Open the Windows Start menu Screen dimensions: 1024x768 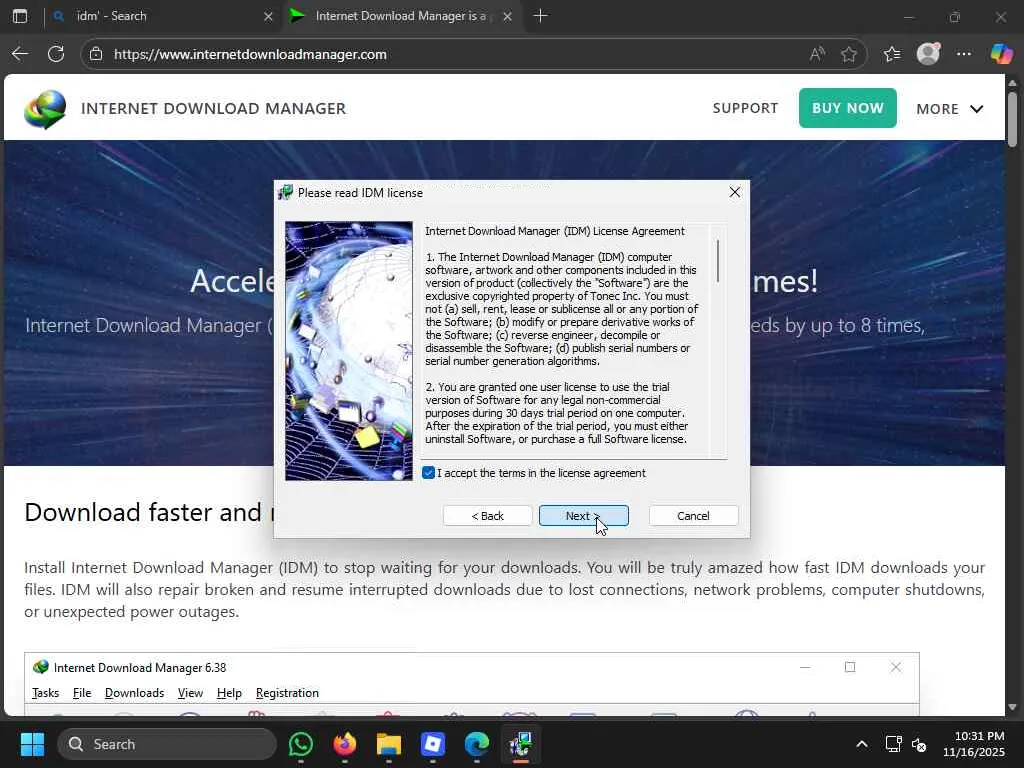click(32, 744)
